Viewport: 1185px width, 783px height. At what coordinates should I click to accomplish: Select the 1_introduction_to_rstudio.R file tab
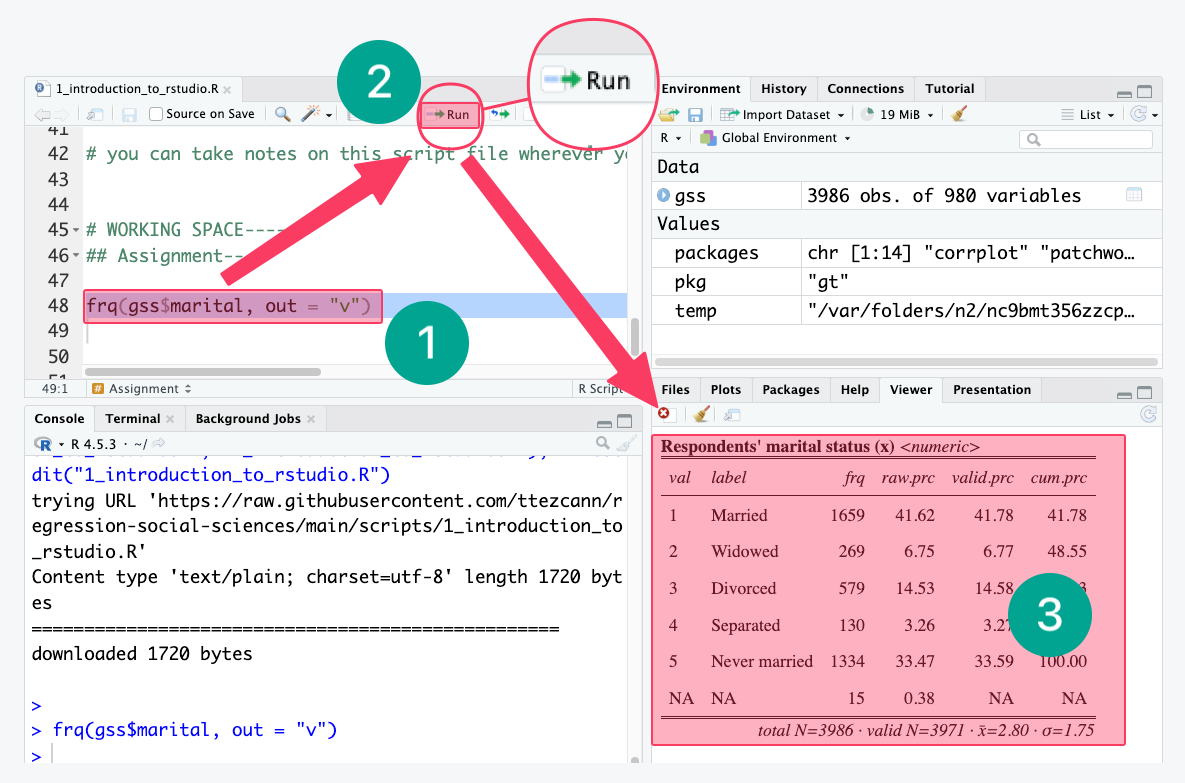[x=136, y=88]
